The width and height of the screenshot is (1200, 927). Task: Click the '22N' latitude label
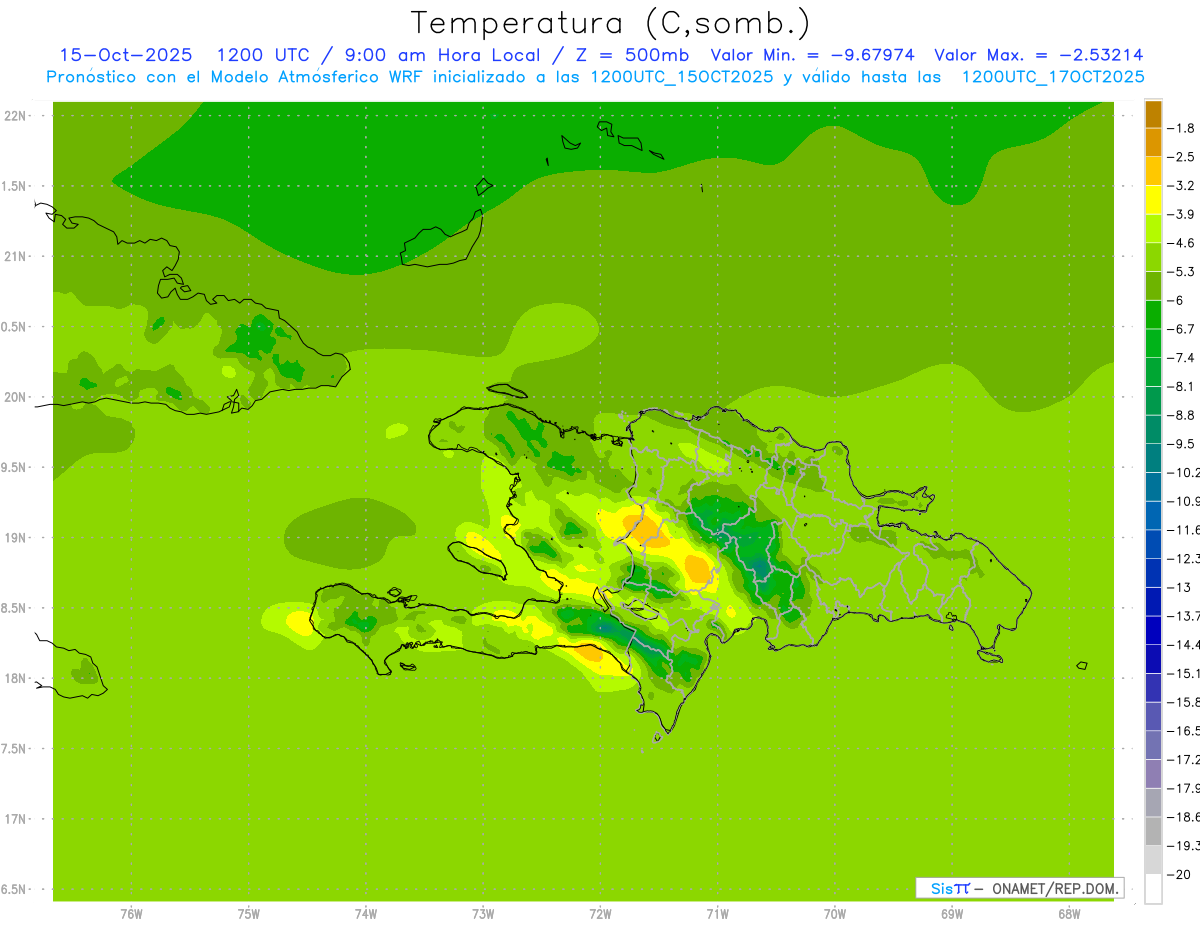tap(17, 116)
